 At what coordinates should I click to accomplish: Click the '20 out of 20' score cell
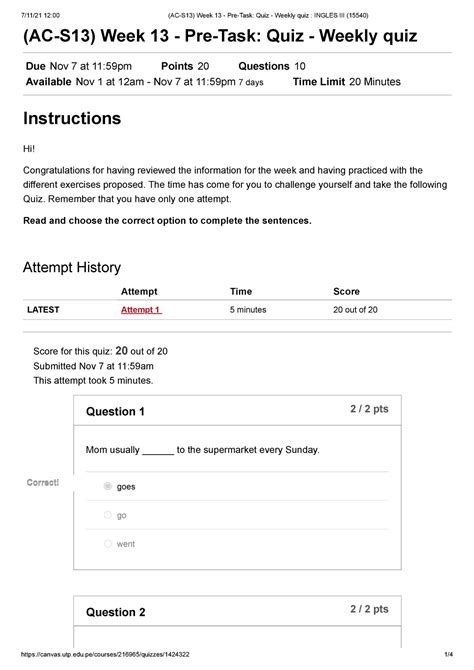pyautogui.click(x=355, y=310)
